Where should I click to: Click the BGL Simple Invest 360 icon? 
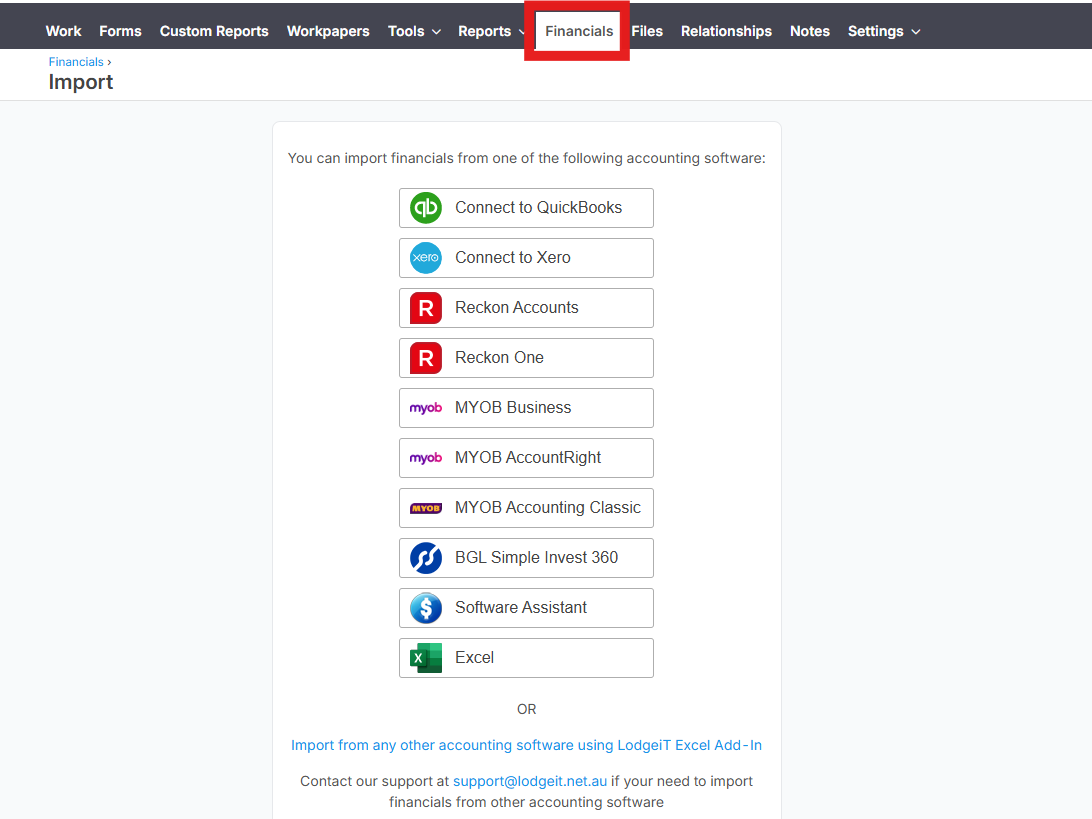coord(426,558)
